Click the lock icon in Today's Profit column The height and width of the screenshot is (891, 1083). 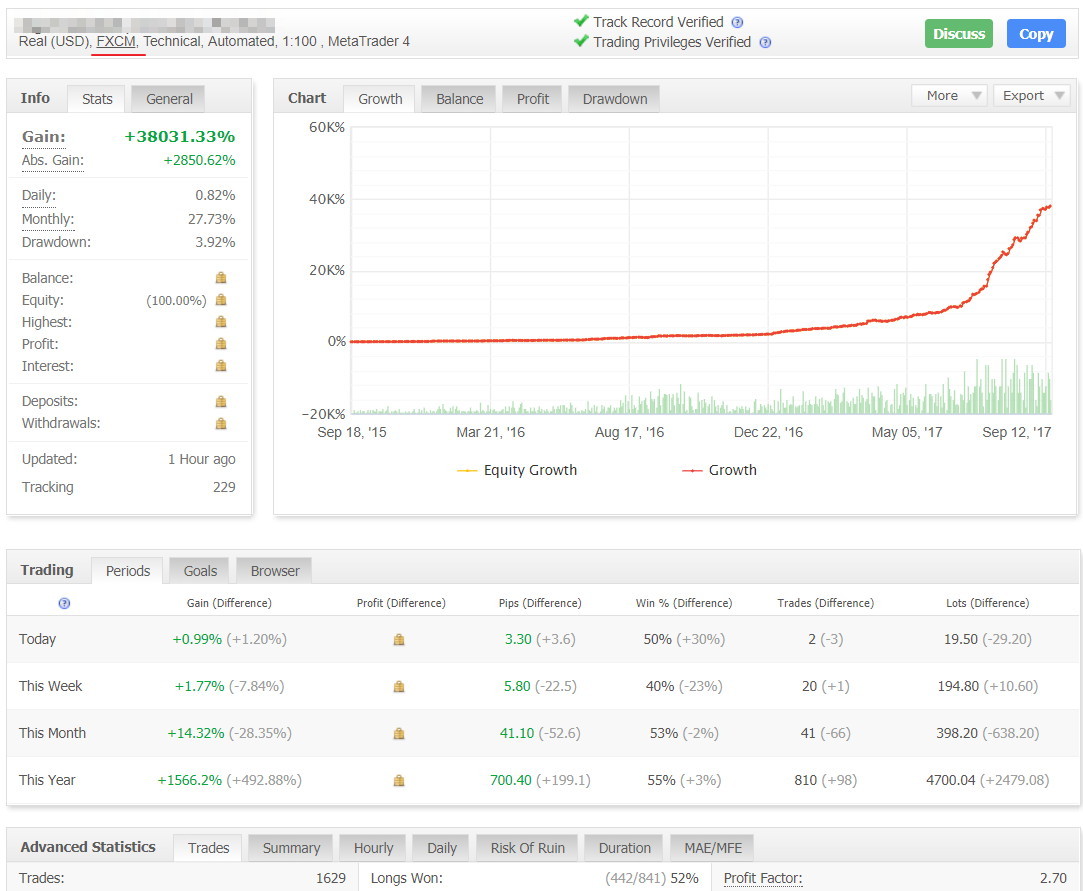(x=399, y=639)
